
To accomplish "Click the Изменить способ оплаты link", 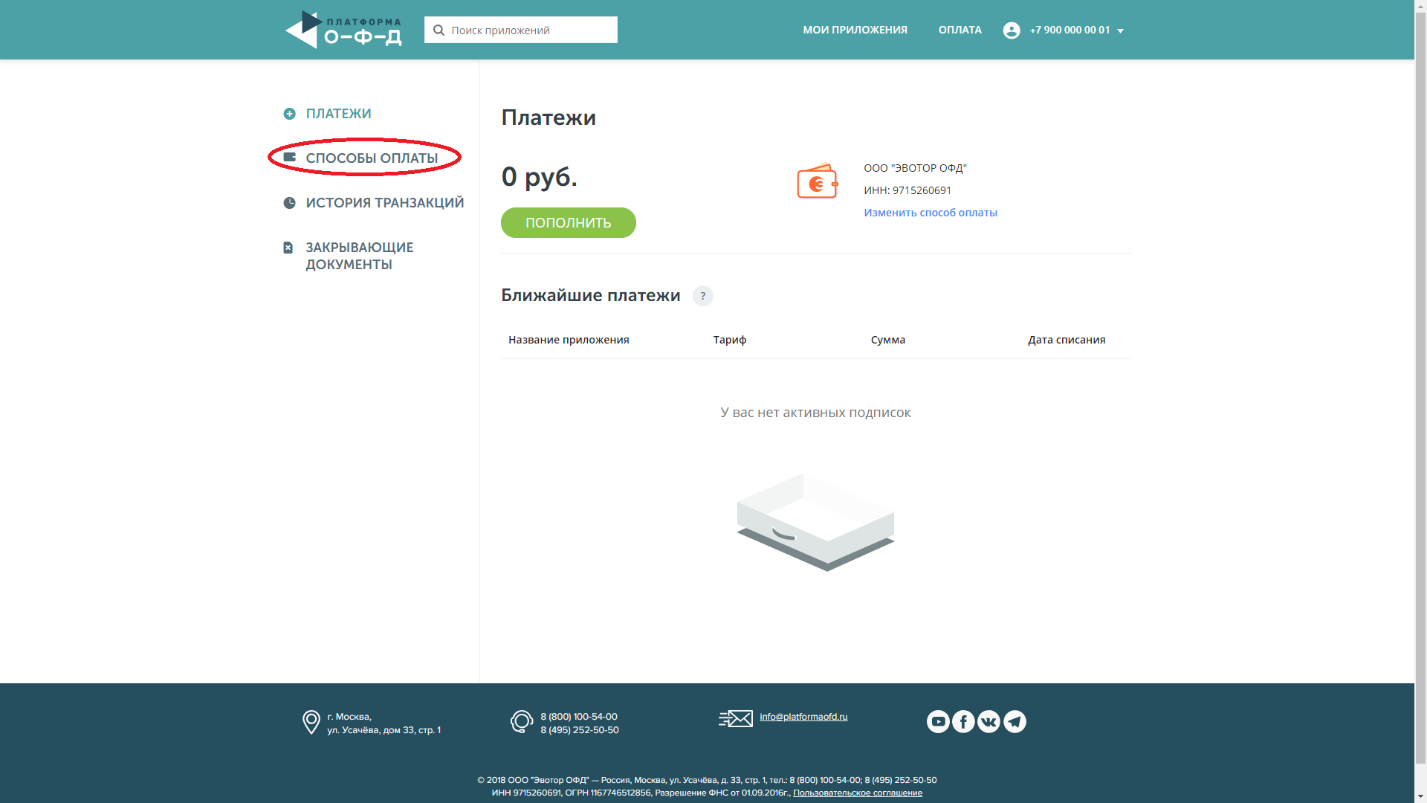I will coord(931,213).
